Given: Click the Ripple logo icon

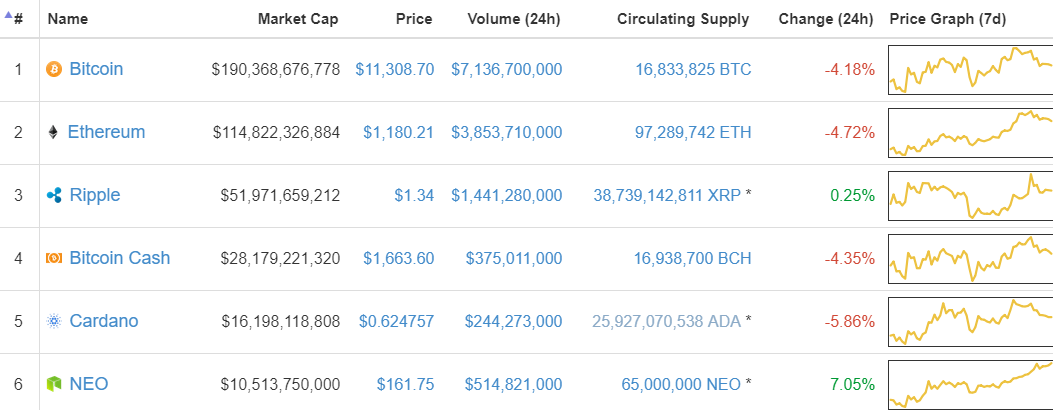Looking at the screenshot, I should click(54, 195).
